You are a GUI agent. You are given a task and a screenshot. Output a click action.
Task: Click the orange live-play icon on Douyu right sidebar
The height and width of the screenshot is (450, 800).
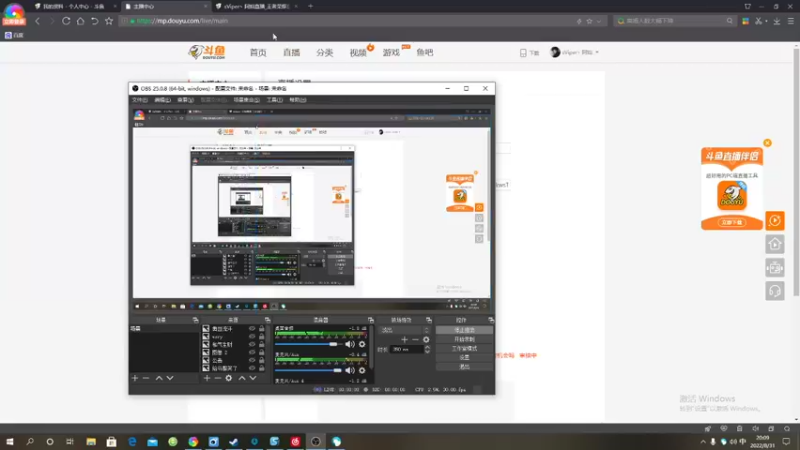(775, 221)
